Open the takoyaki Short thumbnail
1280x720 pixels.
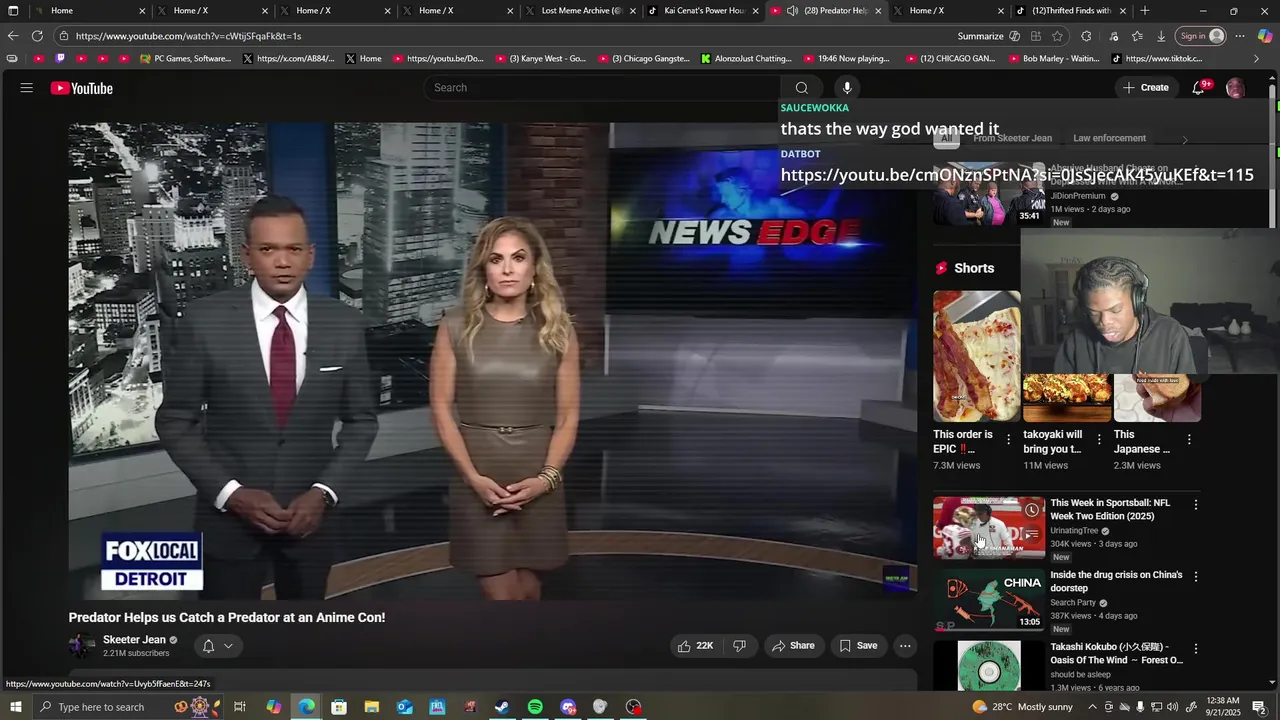[x=1066, y=398]
